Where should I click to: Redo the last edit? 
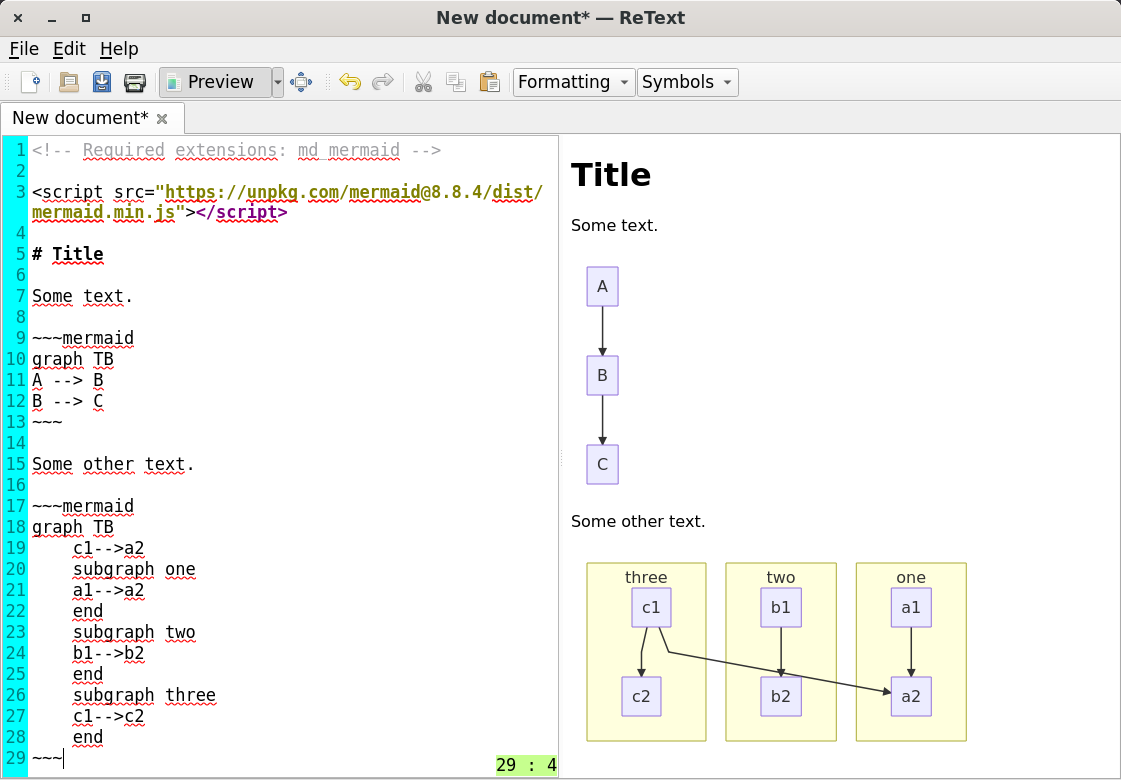383,82
